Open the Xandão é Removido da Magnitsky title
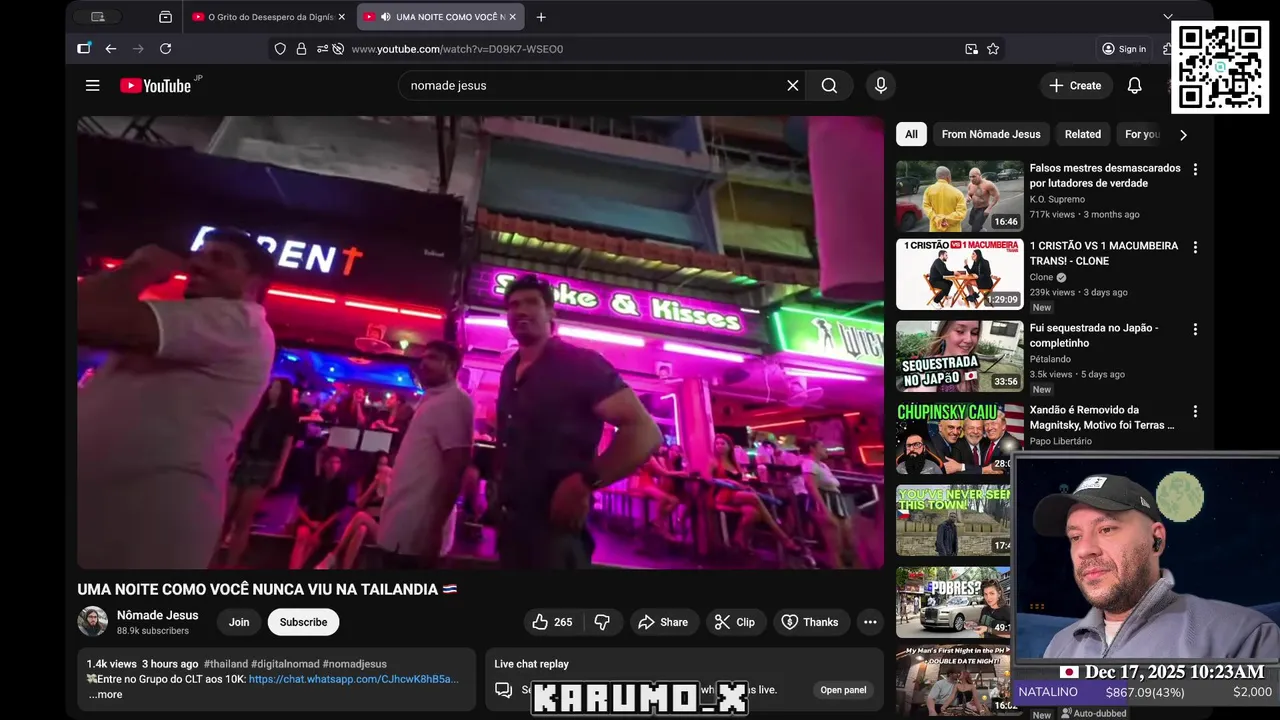 click(1102, 418)
